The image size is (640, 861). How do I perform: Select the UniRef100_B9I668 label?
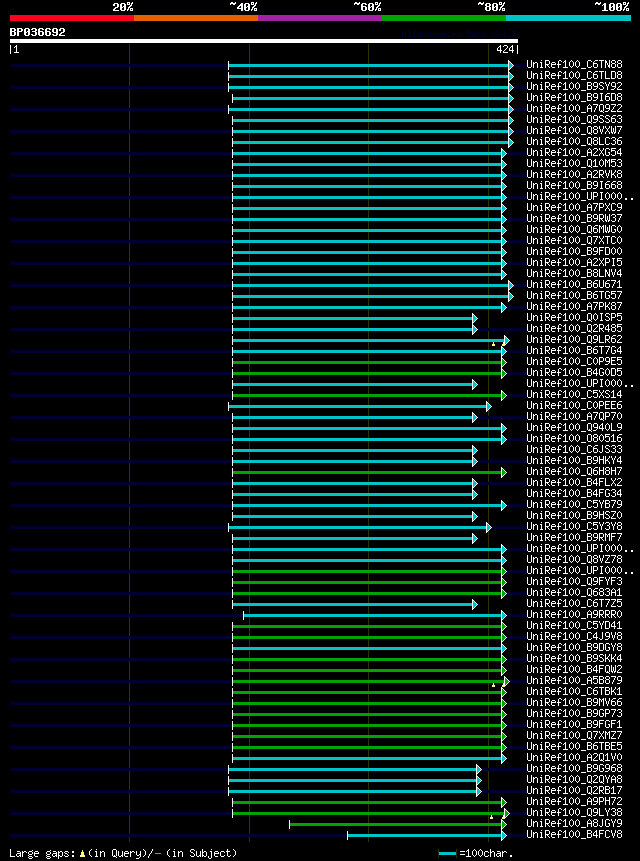[574, 186]
